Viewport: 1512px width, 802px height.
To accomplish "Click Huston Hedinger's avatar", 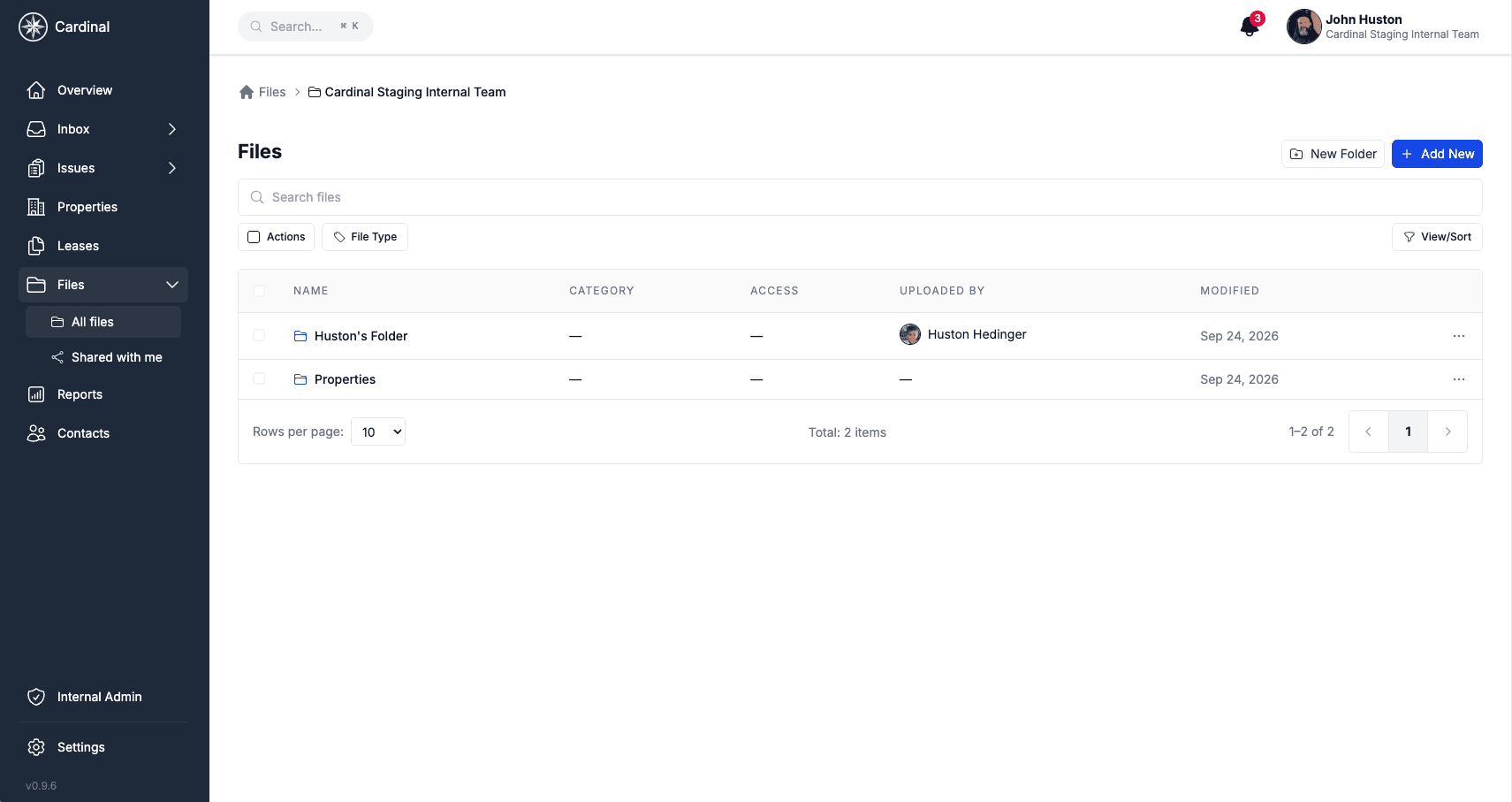I will tap(910, 334).
